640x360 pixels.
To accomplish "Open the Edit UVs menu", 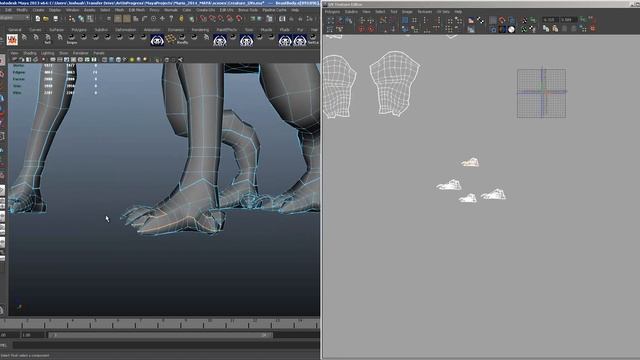I will [227, 10].
